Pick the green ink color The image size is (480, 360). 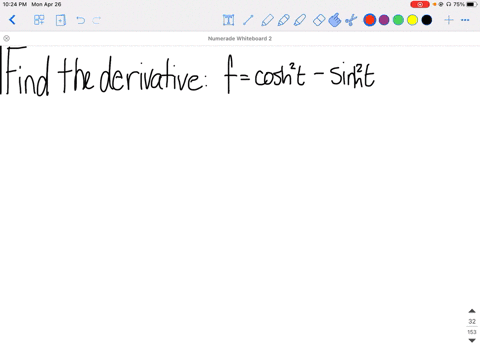pyautogui.click(x=398, y=20)
